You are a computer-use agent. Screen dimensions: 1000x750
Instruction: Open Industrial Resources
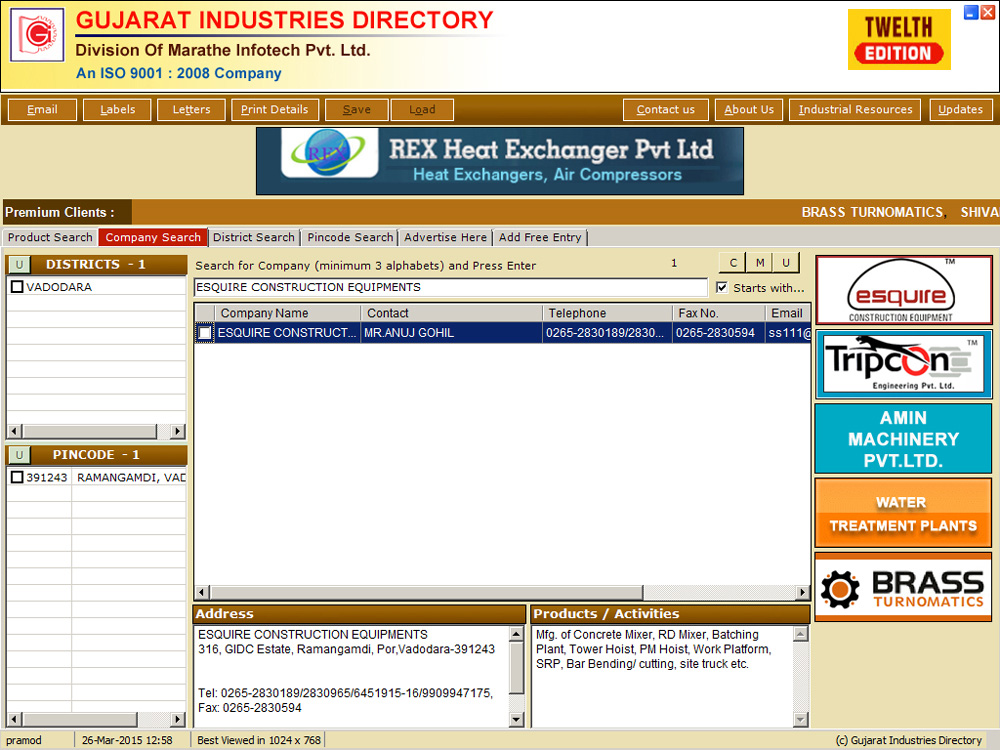(855, 110)
